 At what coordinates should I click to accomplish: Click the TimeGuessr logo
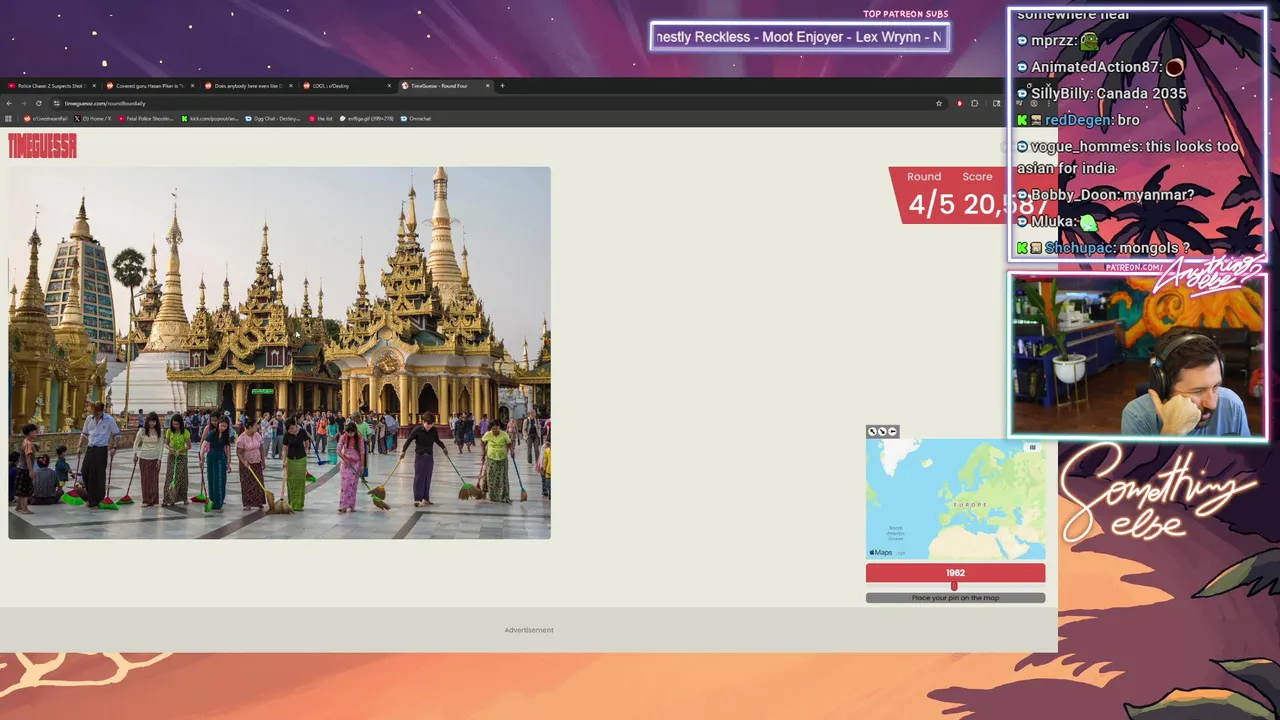[x=42, y=146]
